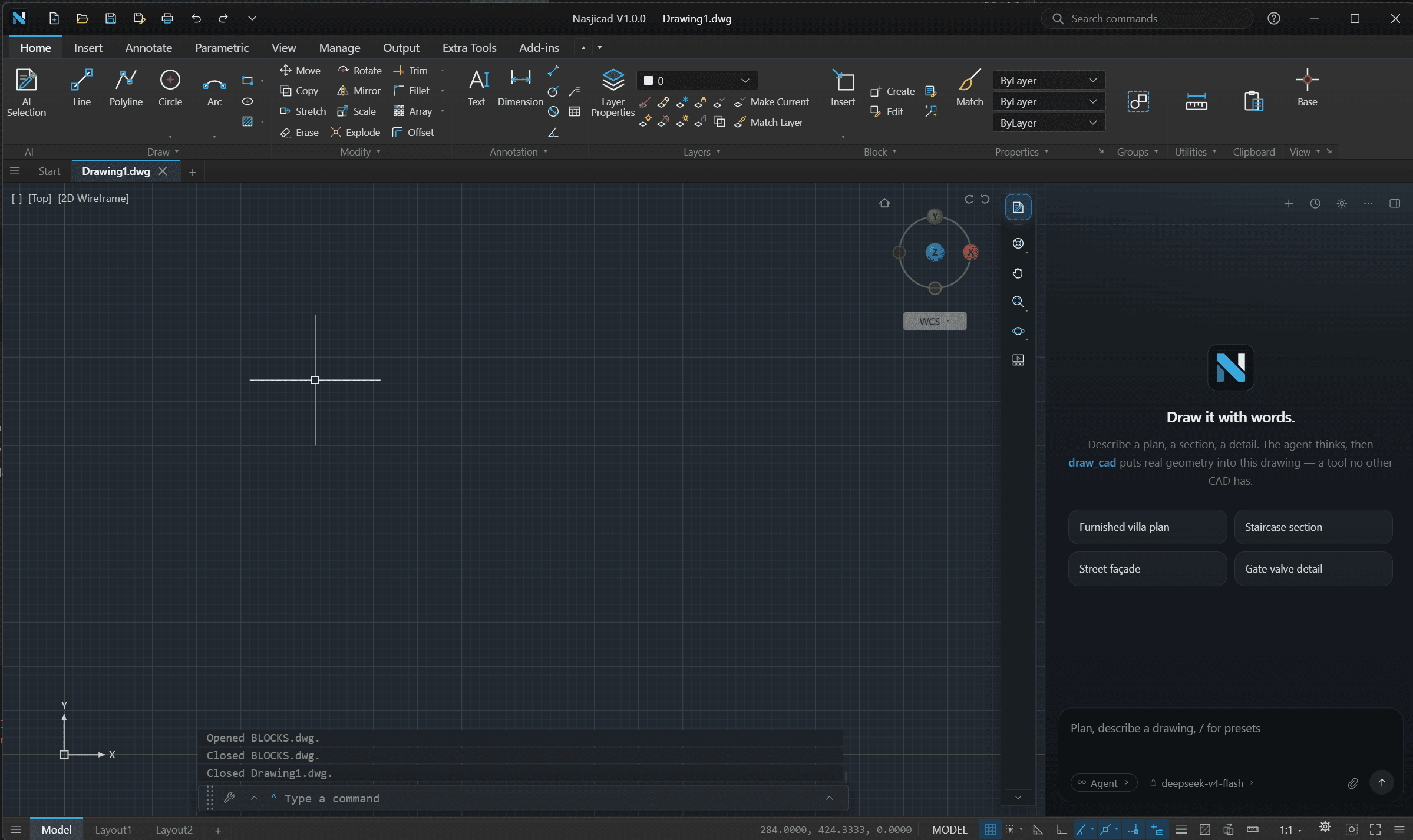Click the Explode tool
The width and height of the screenshot is (1413, 840).
point(355,133)
